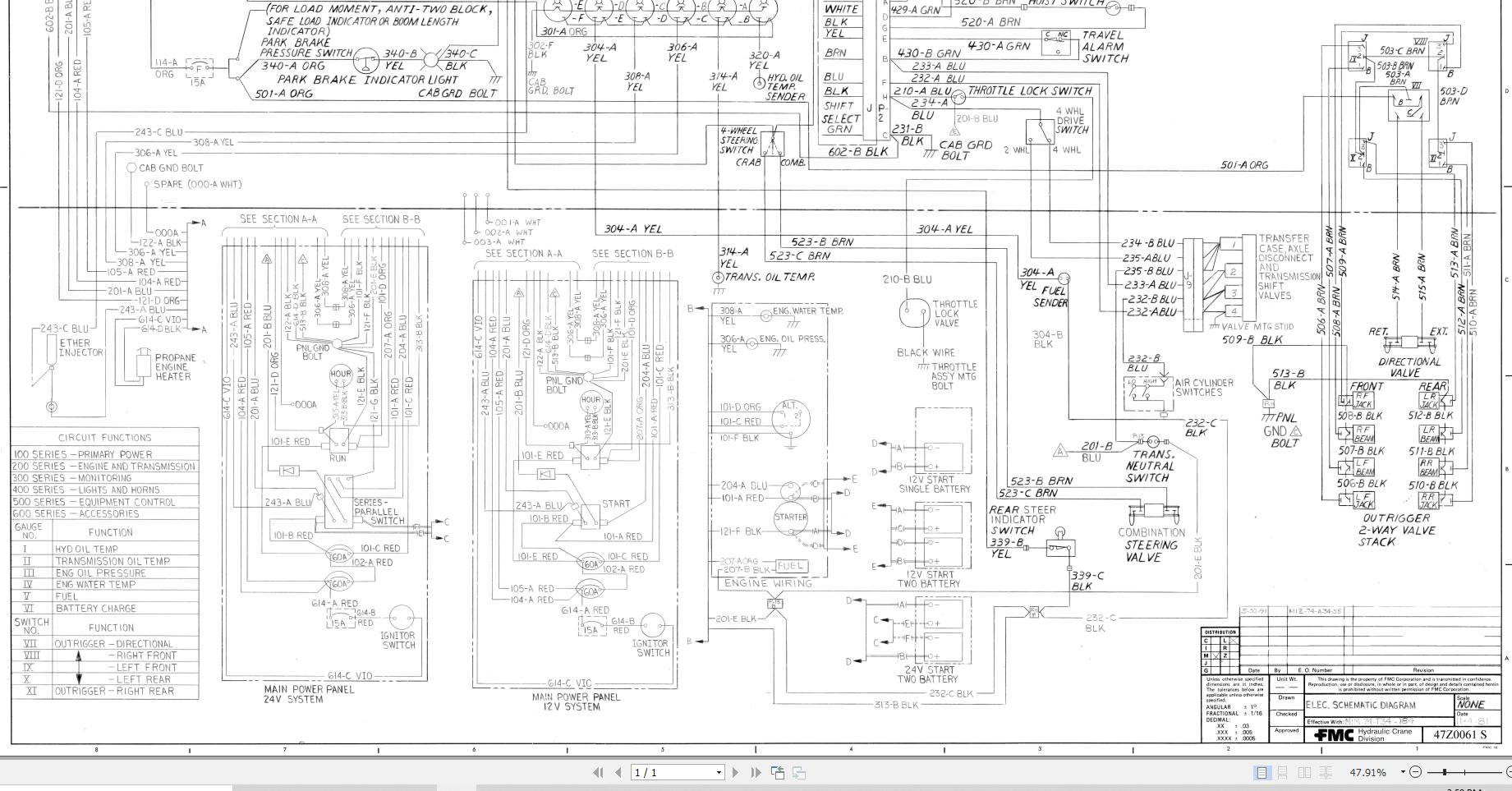Screen dimensions: 1512x791
Task: Click the zoom slider track
Action: tap(1466, 772)
